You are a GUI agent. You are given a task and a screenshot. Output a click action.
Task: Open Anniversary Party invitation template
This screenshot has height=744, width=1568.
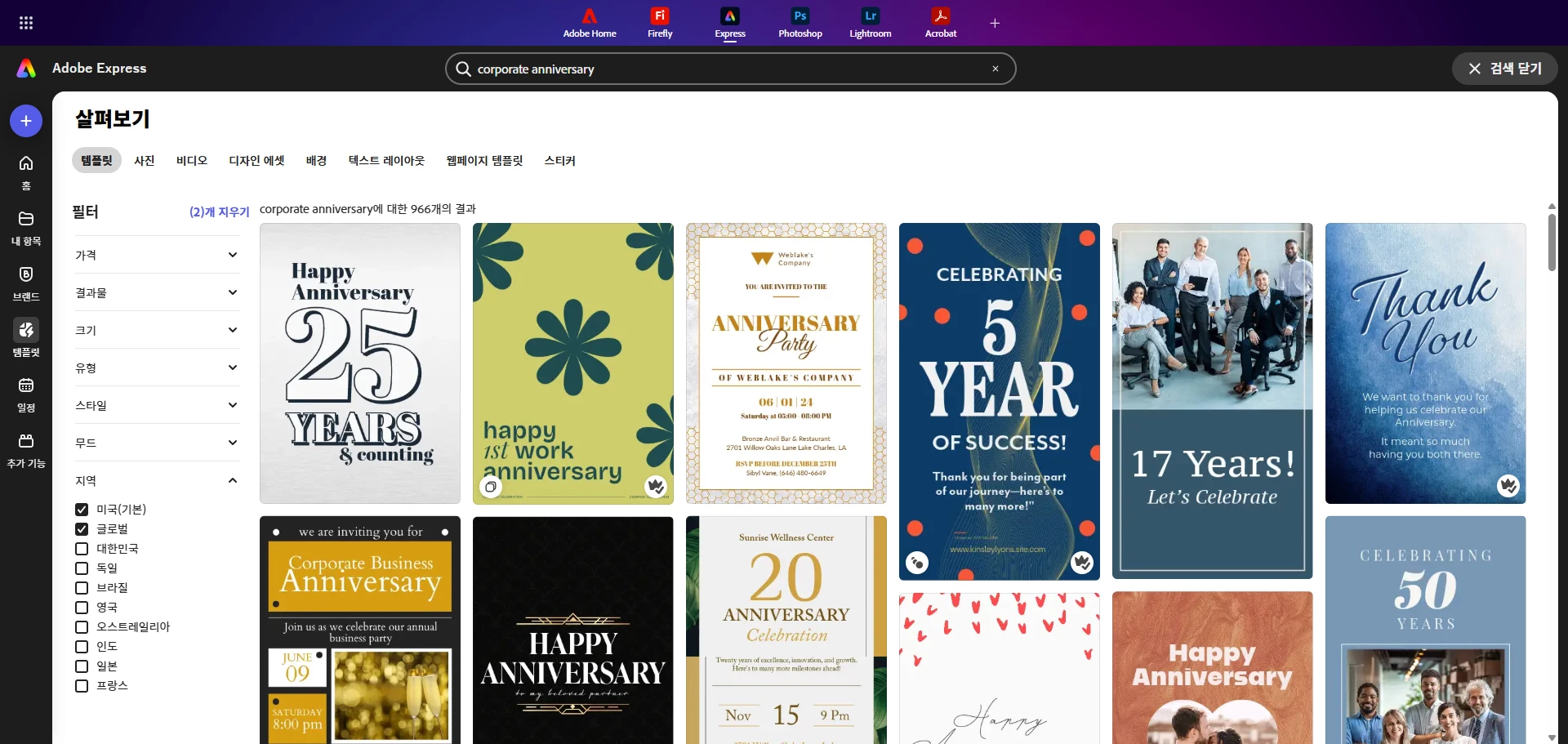coord(786,363)
